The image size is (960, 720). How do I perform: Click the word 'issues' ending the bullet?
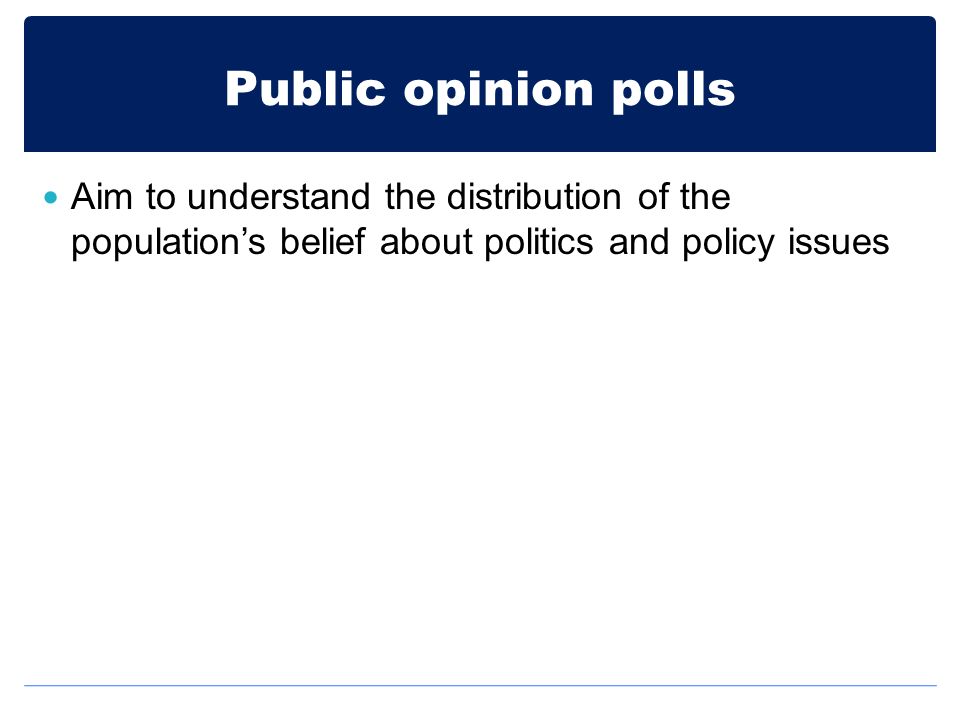coord(838,241)
